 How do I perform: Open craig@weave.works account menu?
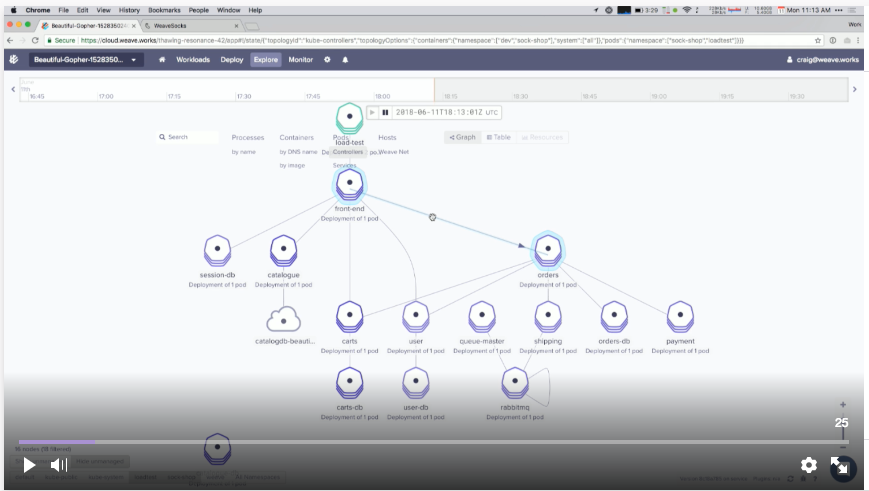pos(822,59)
